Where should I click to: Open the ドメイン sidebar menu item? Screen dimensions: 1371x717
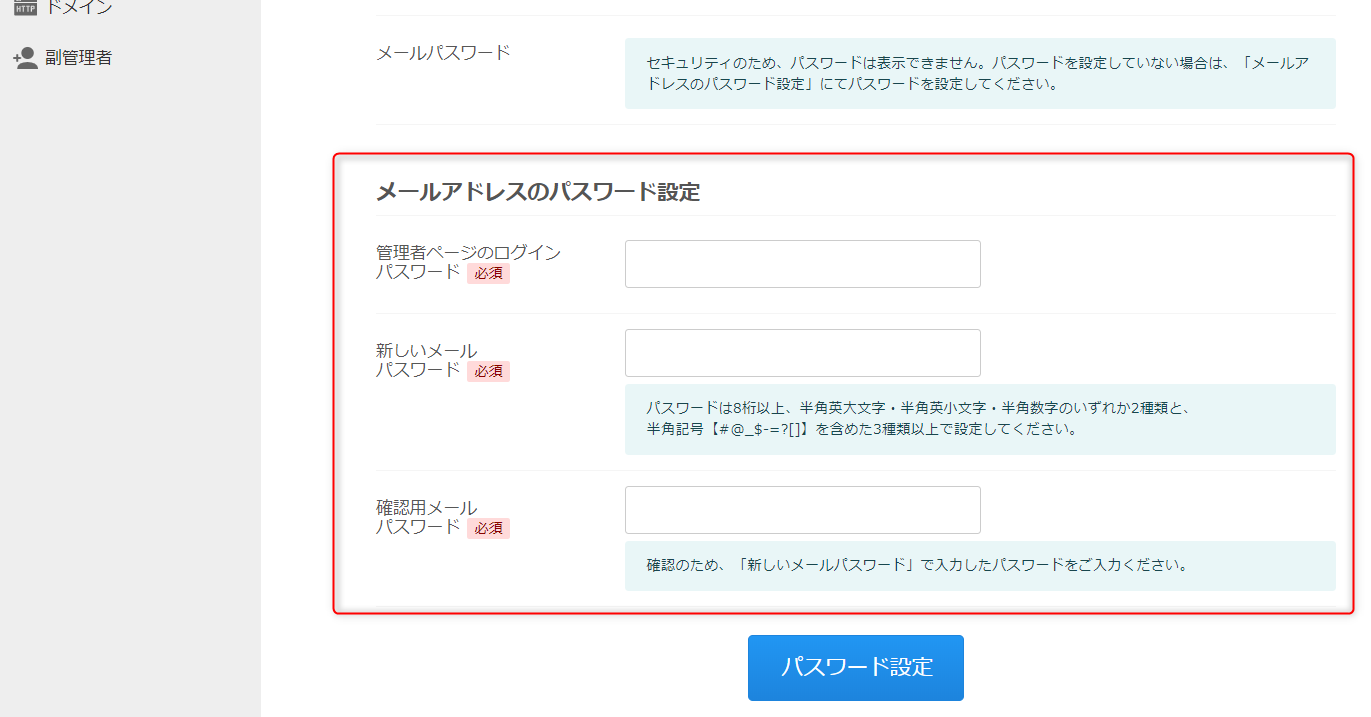click(78, 8)
